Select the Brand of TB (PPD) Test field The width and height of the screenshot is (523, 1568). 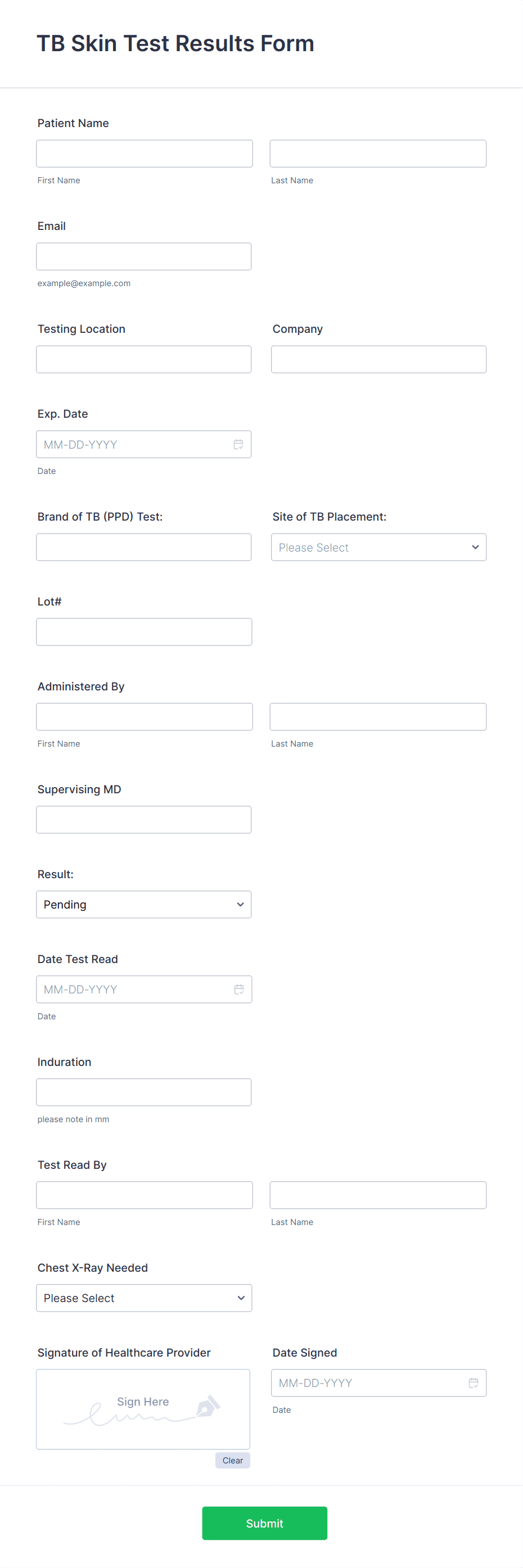coord(144,547)
